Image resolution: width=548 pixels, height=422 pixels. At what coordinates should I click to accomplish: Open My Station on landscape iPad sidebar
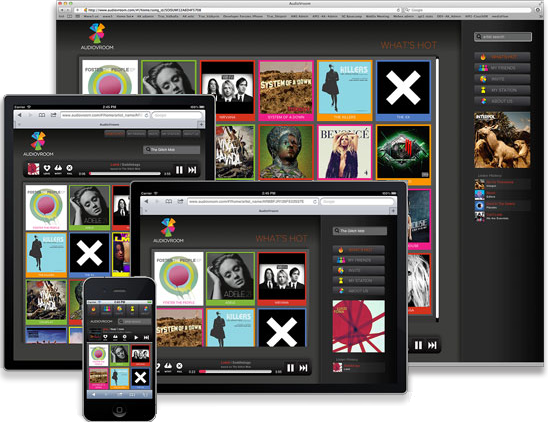click(359, 280)
